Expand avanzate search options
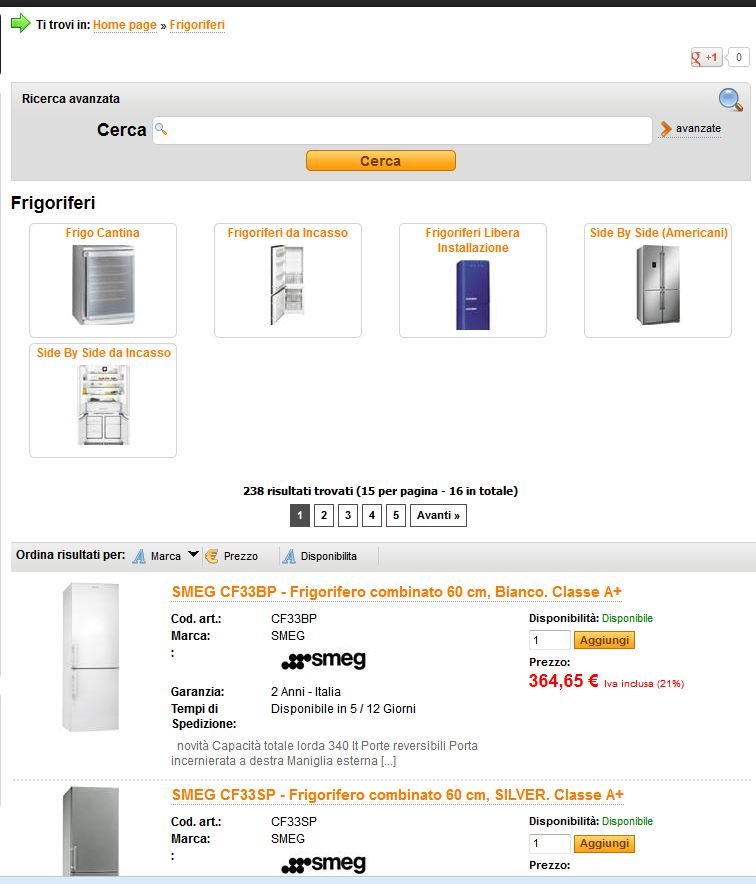 698,129
